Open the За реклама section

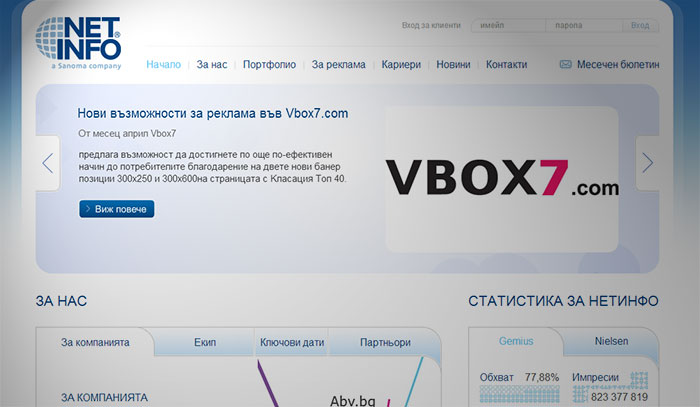coord(338,64)
